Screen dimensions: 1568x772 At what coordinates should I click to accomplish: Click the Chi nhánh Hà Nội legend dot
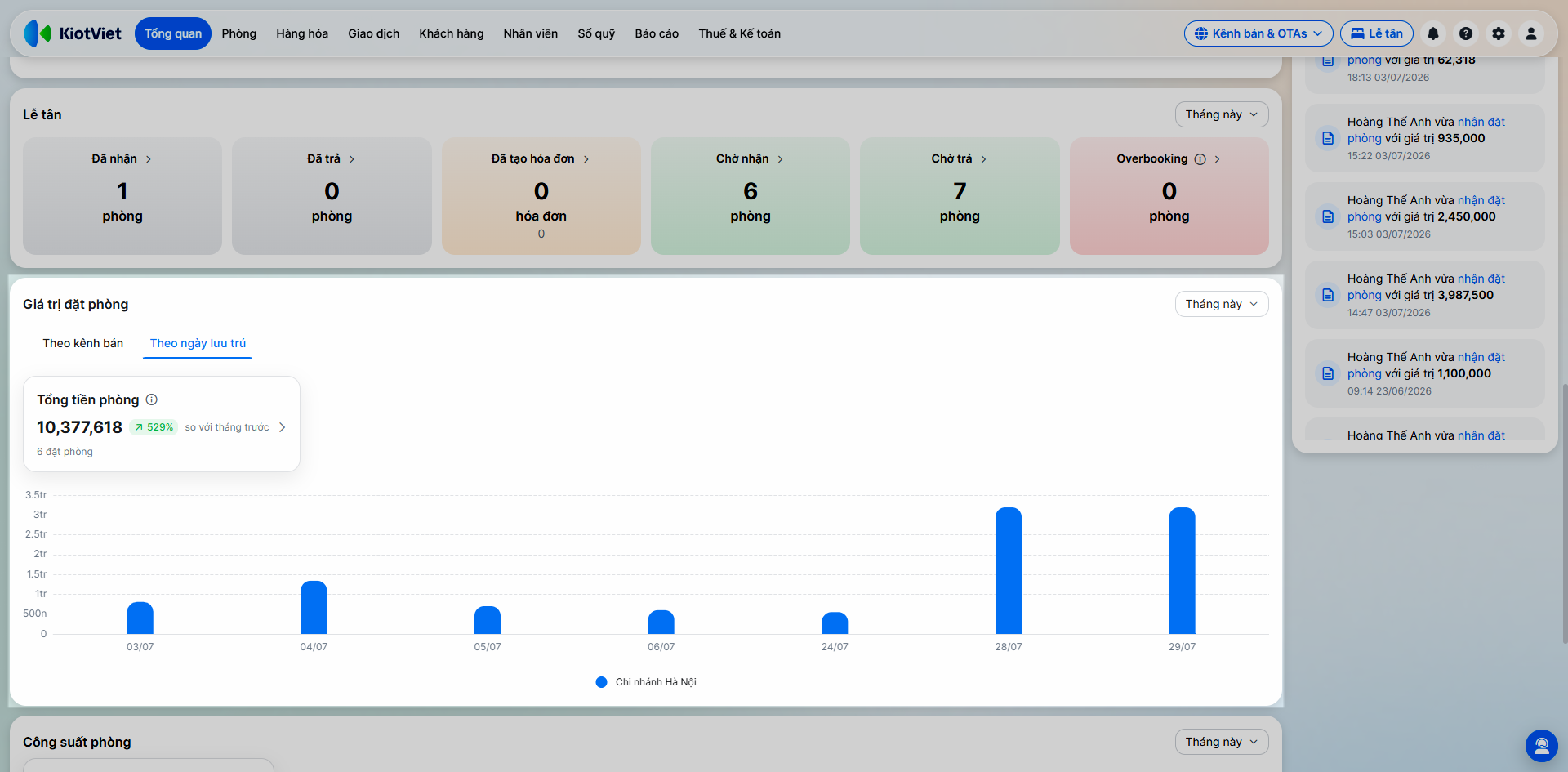[x=601, y=682]
